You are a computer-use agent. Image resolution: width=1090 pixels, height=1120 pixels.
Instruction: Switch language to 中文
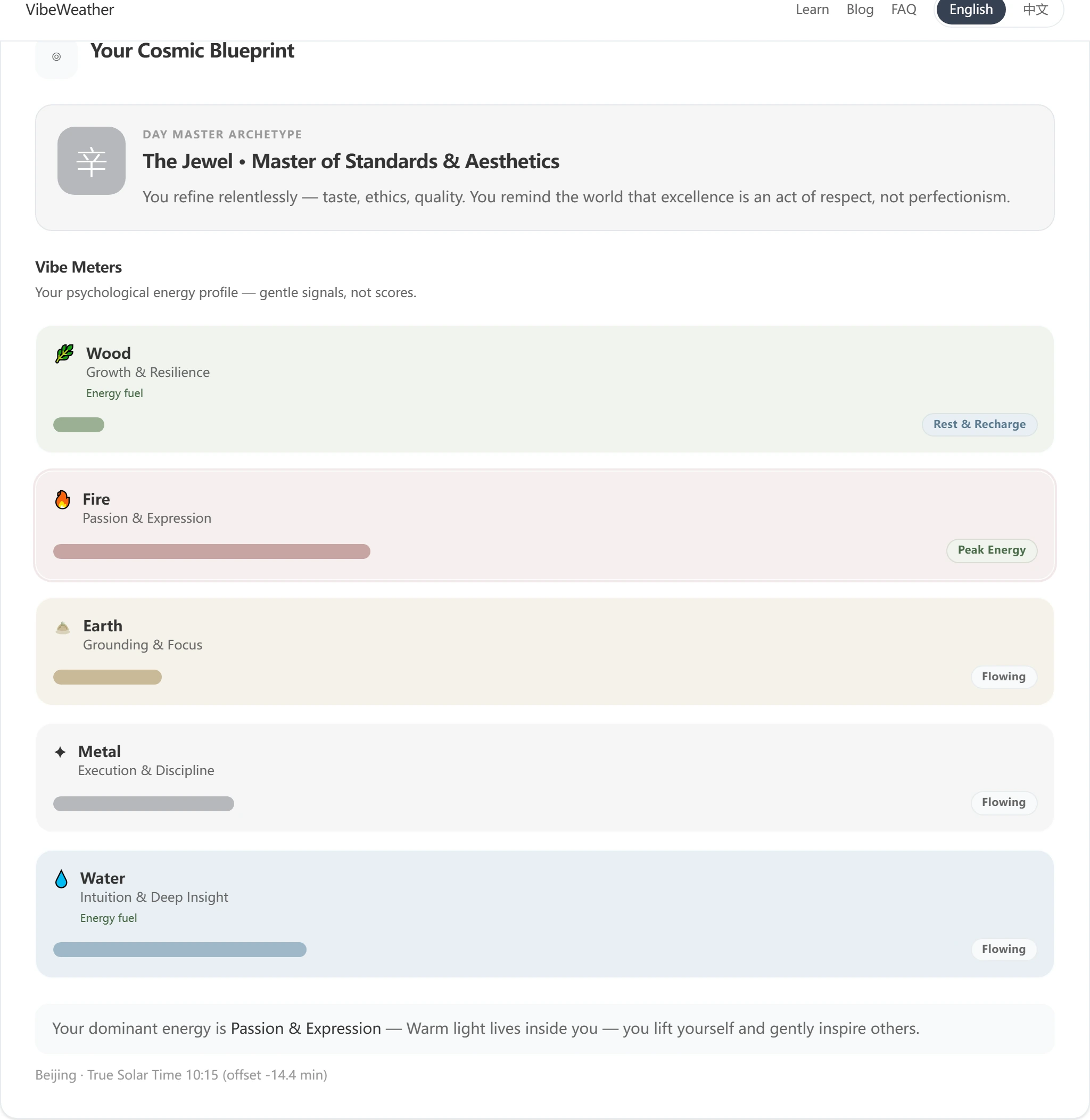(1036, 10)
